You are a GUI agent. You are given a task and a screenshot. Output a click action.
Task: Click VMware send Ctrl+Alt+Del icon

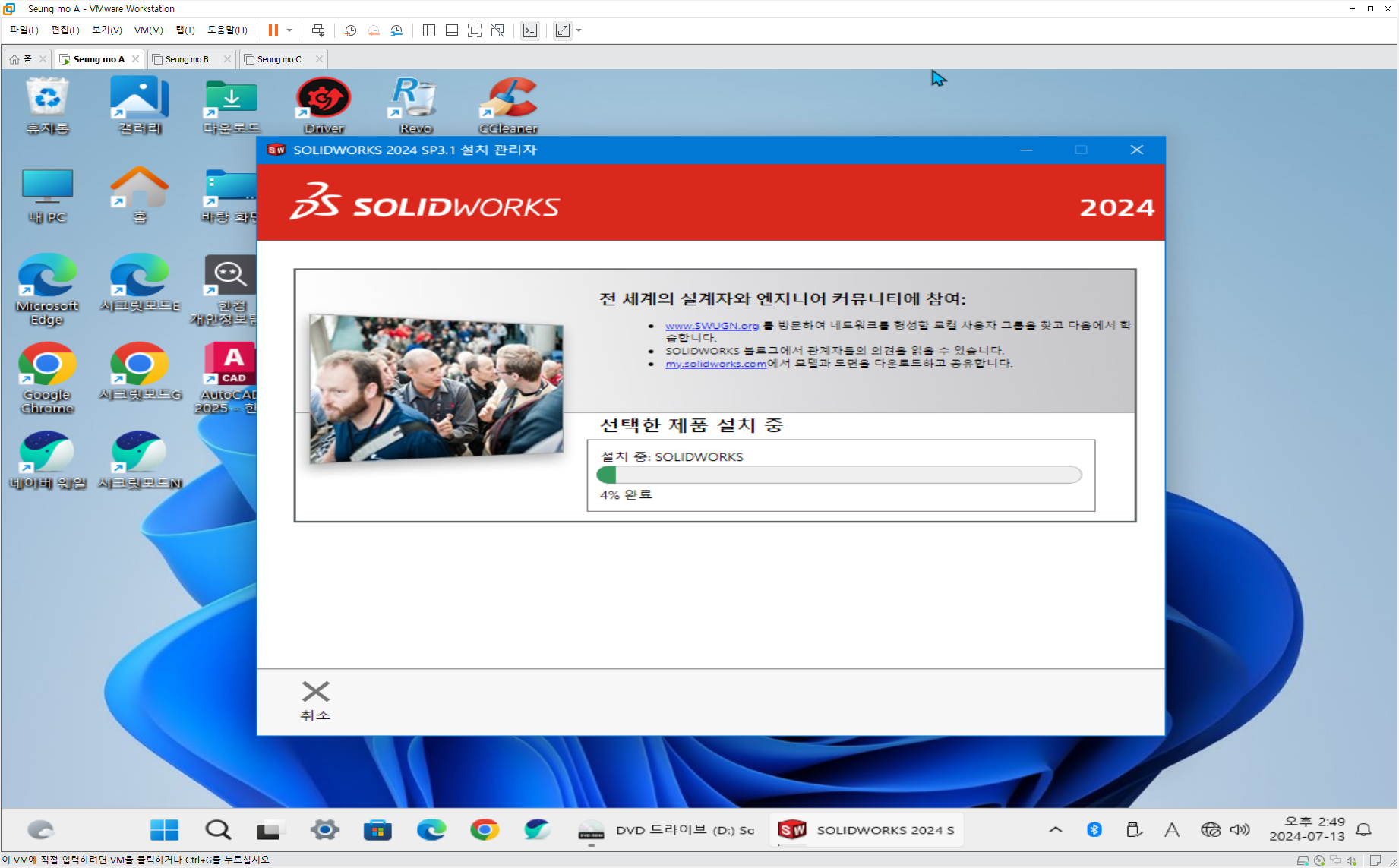click(318, 30)
